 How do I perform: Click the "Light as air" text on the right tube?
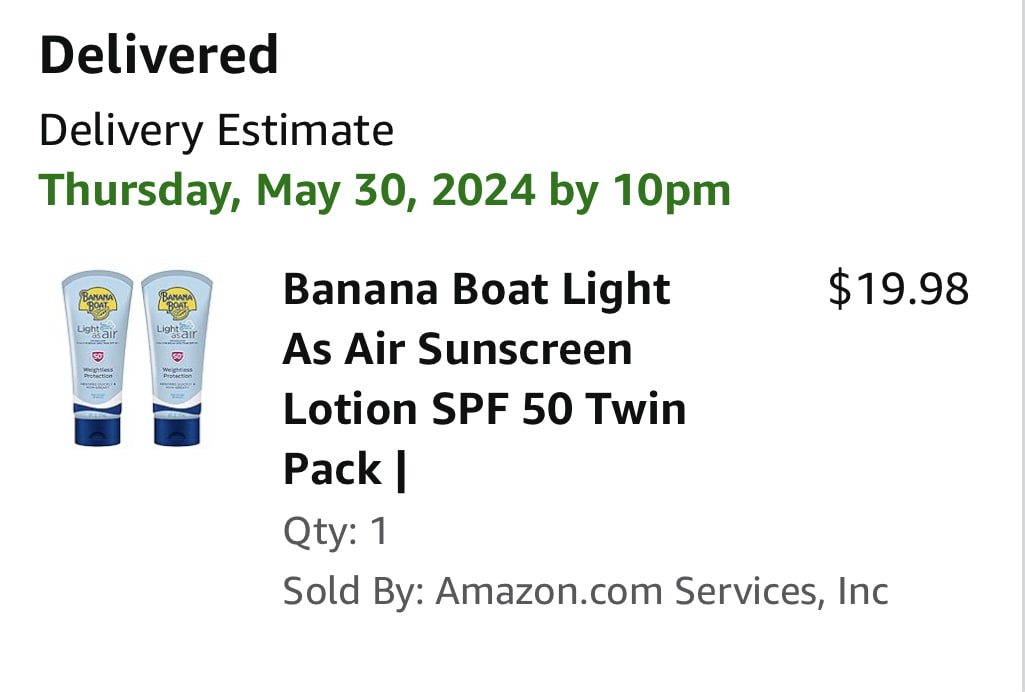pyautogui.click(x=178, y=332)
